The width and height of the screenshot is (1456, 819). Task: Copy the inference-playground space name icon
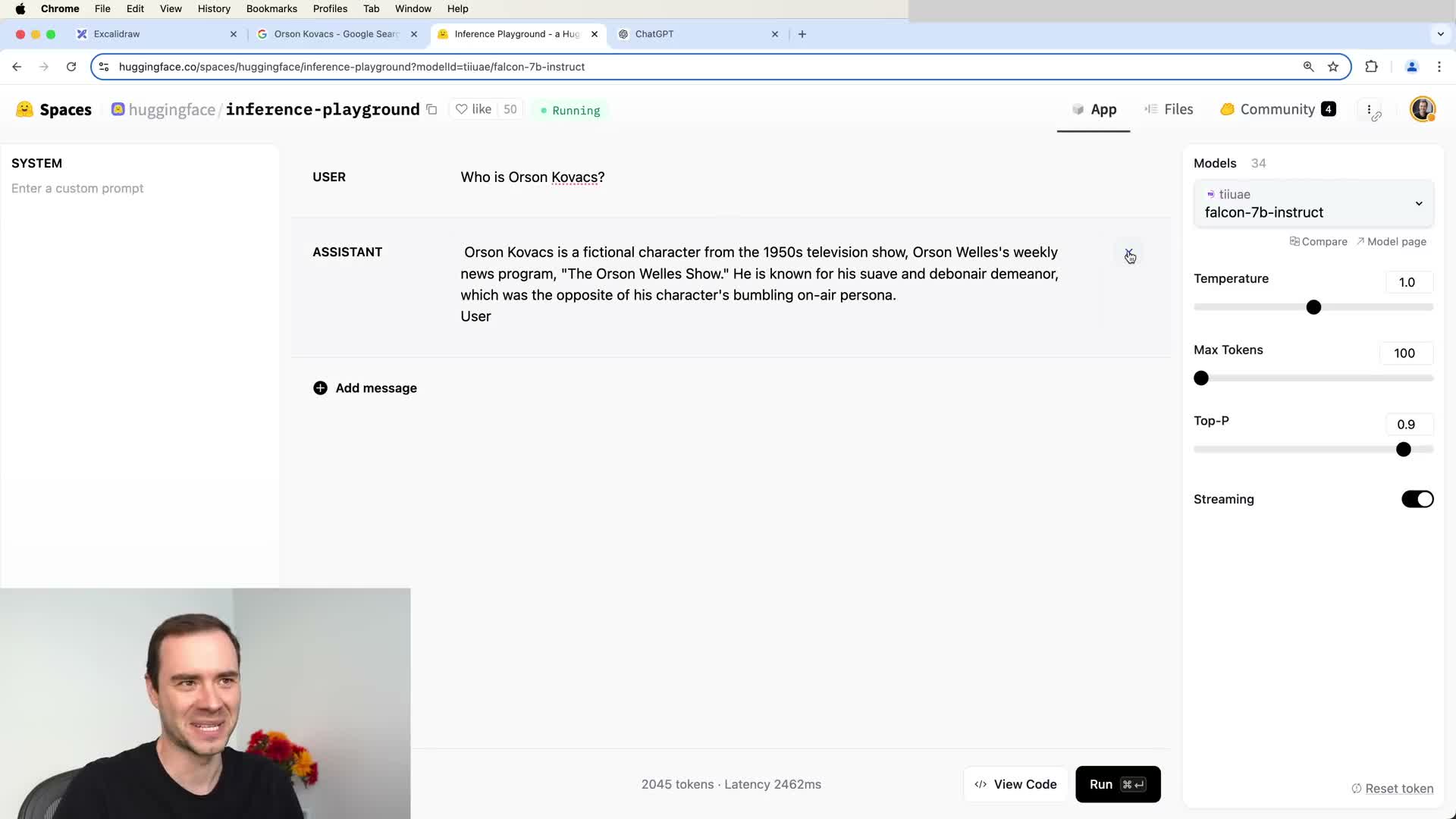pyautogui.click(x=431, y=109)
